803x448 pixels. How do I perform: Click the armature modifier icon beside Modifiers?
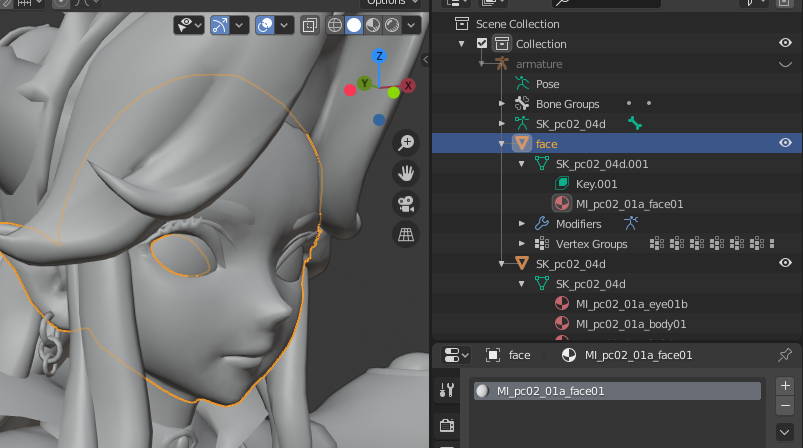tap(631, 223)
